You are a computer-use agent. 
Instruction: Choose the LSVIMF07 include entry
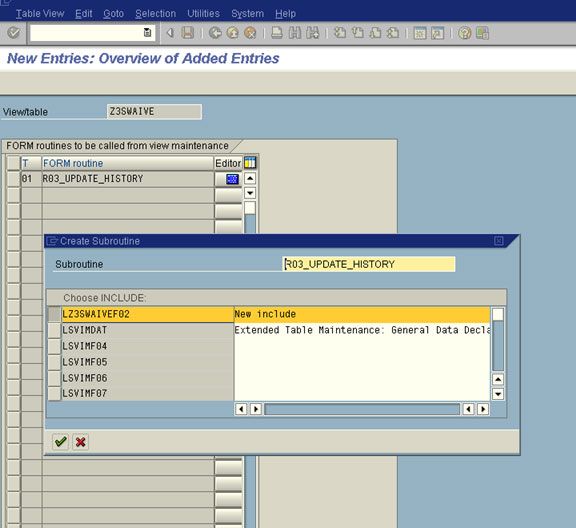tap(148, 394)
